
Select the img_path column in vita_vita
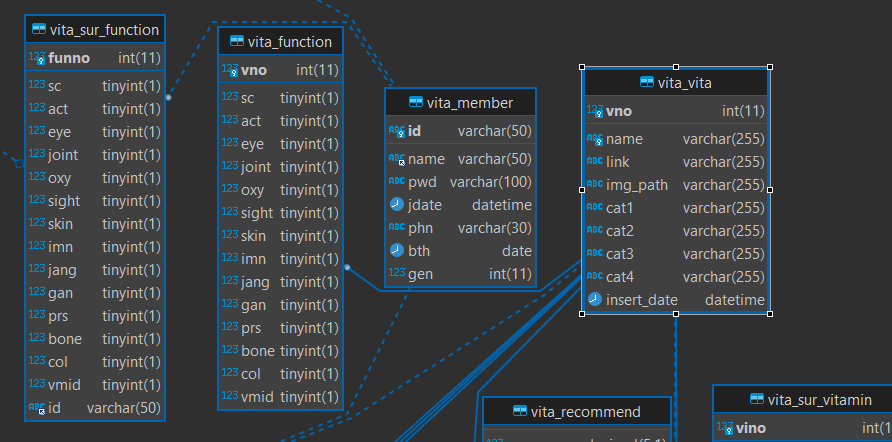[637, 185]
